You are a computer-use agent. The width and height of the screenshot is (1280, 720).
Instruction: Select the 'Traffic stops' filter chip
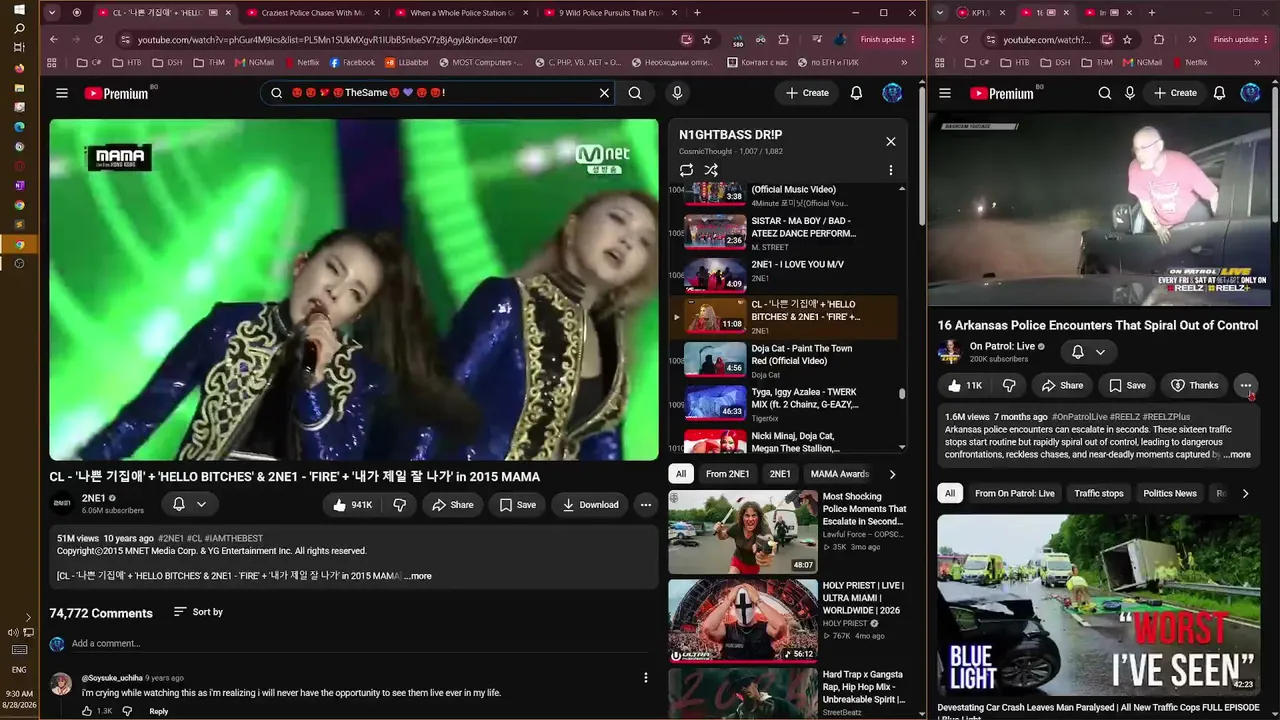pyautogui.click(x=1099, y=493)
